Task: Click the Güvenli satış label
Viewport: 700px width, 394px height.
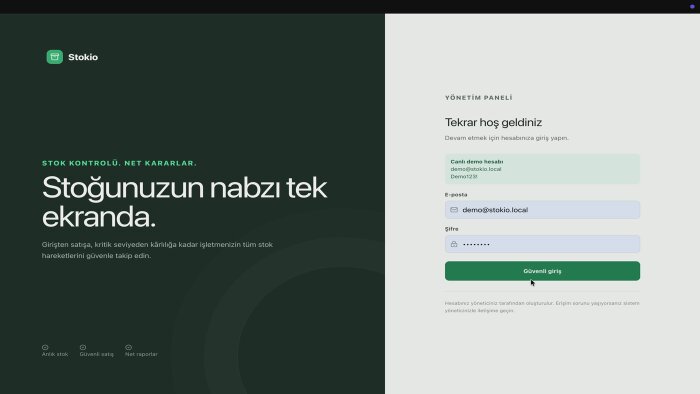Action: 96,354
